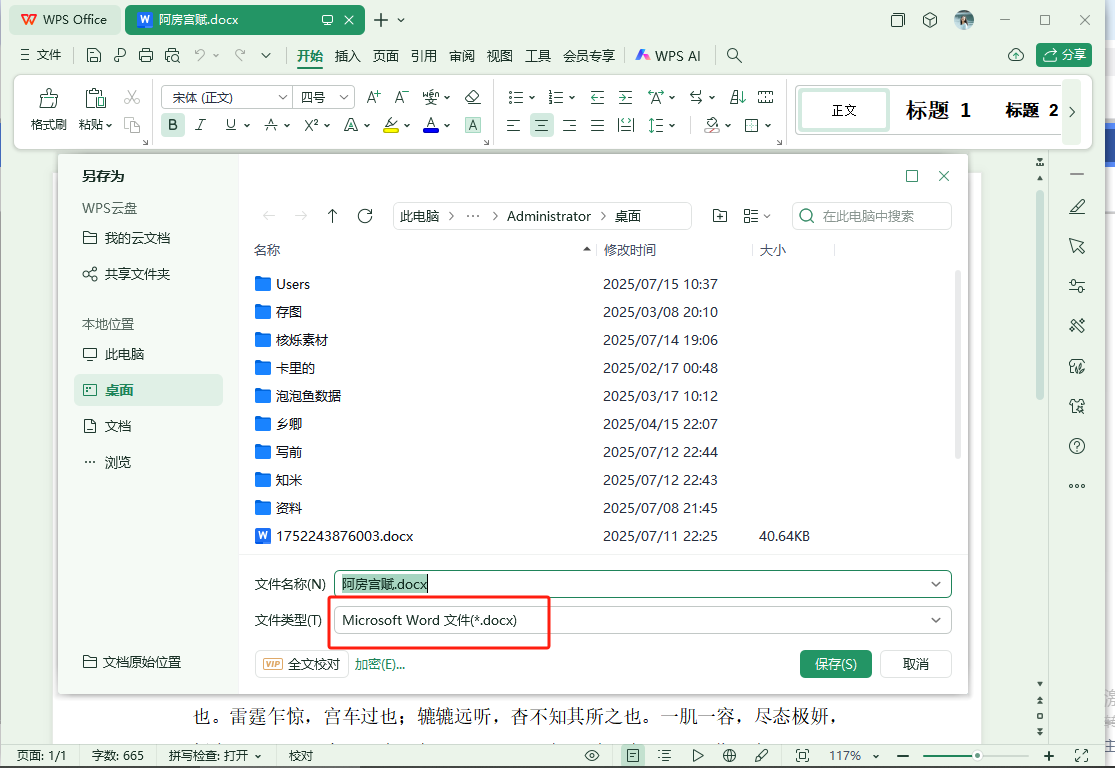Enable eye-protection mode in the status bar
Viewport: 1115px width, 768px height.
pyautogui.click(x=592, y=755)
